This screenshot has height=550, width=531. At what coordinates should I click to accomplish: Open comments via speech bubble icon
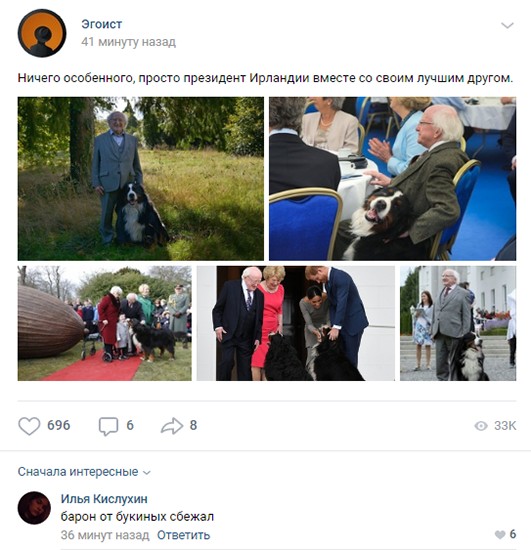pyautogui.click(x=108, y=426)
